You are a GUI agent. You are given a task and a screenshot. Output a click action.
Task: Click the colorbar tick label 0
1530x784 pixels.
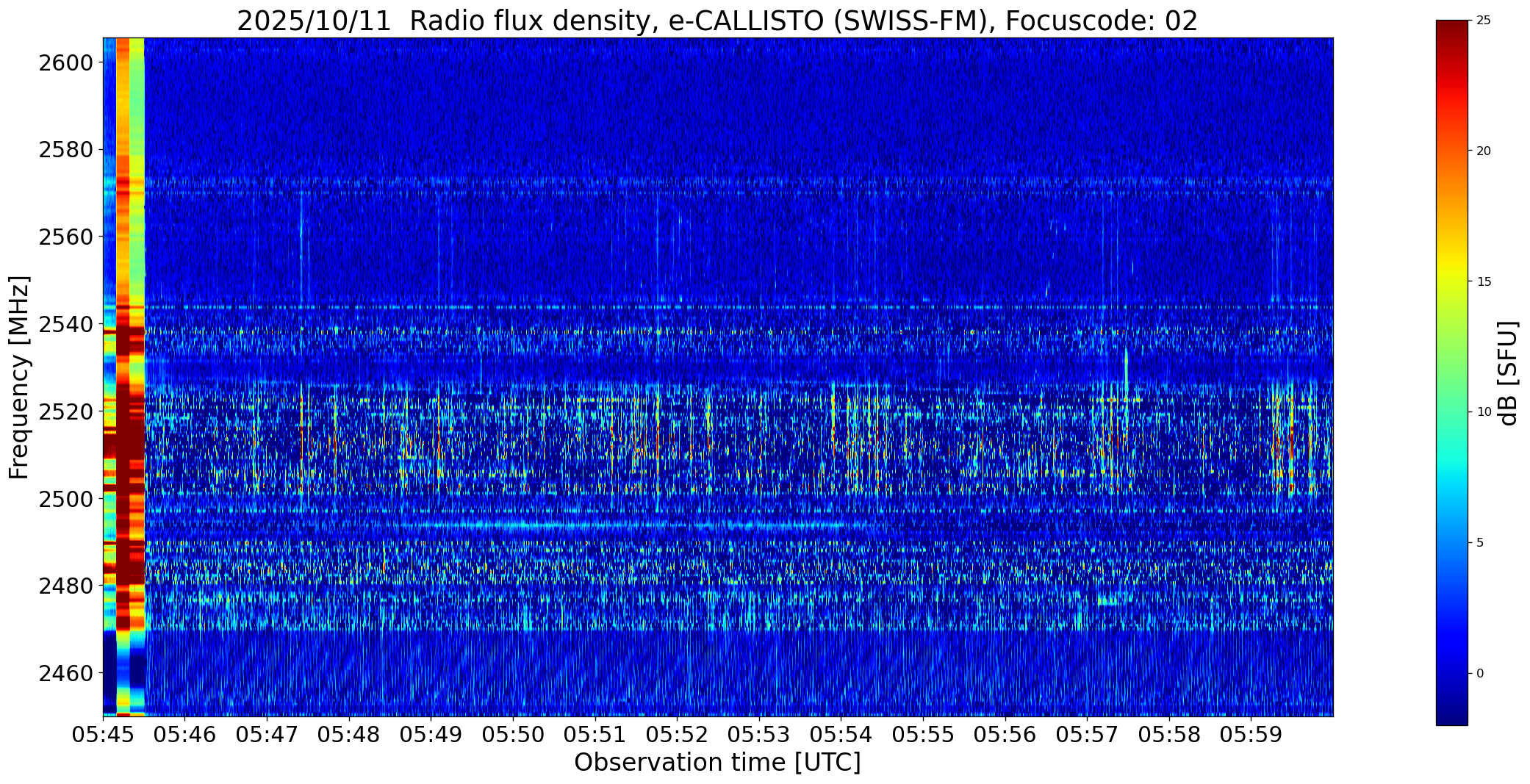click(1480, 674)
